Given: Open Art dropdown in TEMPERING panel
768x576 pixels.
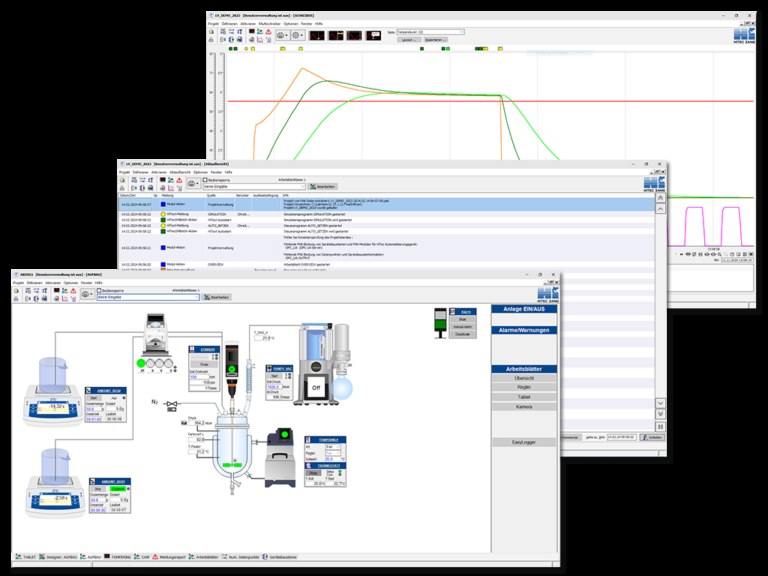Looking at the screenshot, I should click(333, 447).
